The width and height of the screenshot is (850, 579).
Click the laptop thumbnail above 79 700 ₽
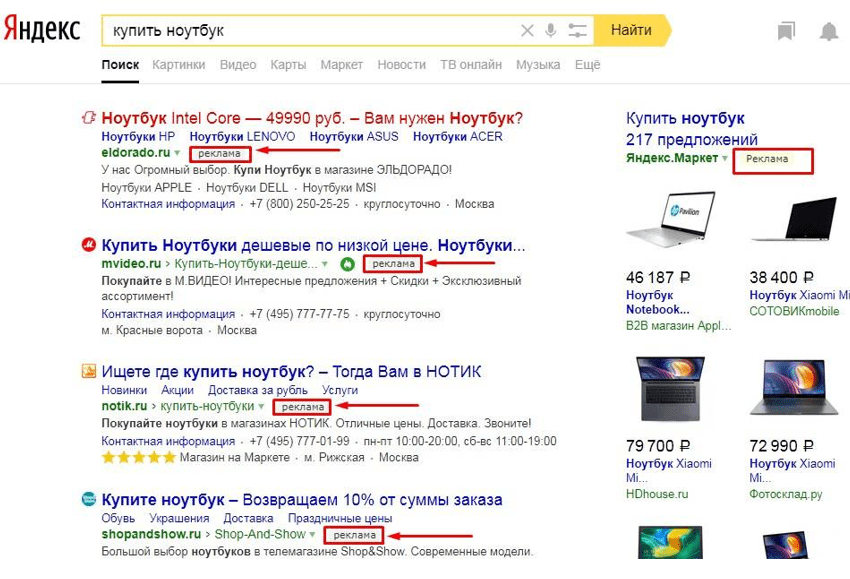671,388
